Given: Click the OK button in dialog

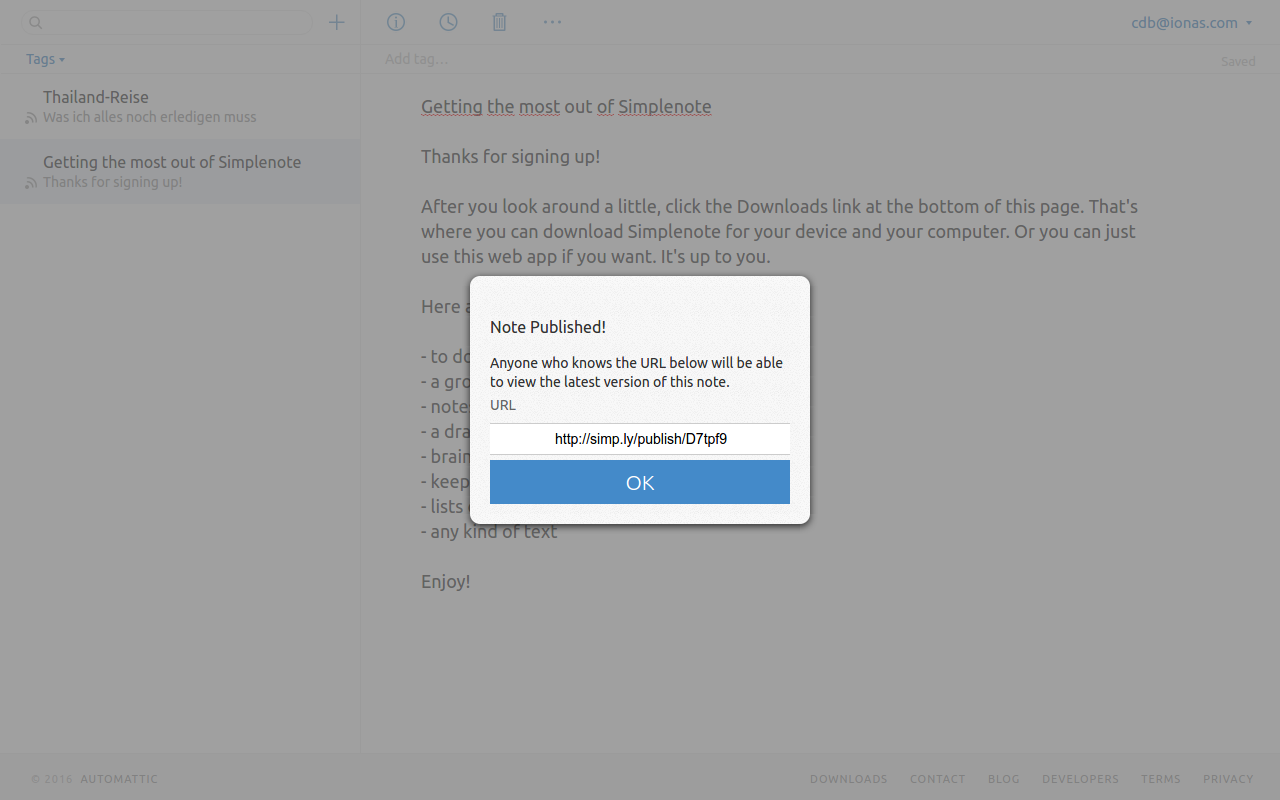Looking at the screenshot, I should click(640, 482).
